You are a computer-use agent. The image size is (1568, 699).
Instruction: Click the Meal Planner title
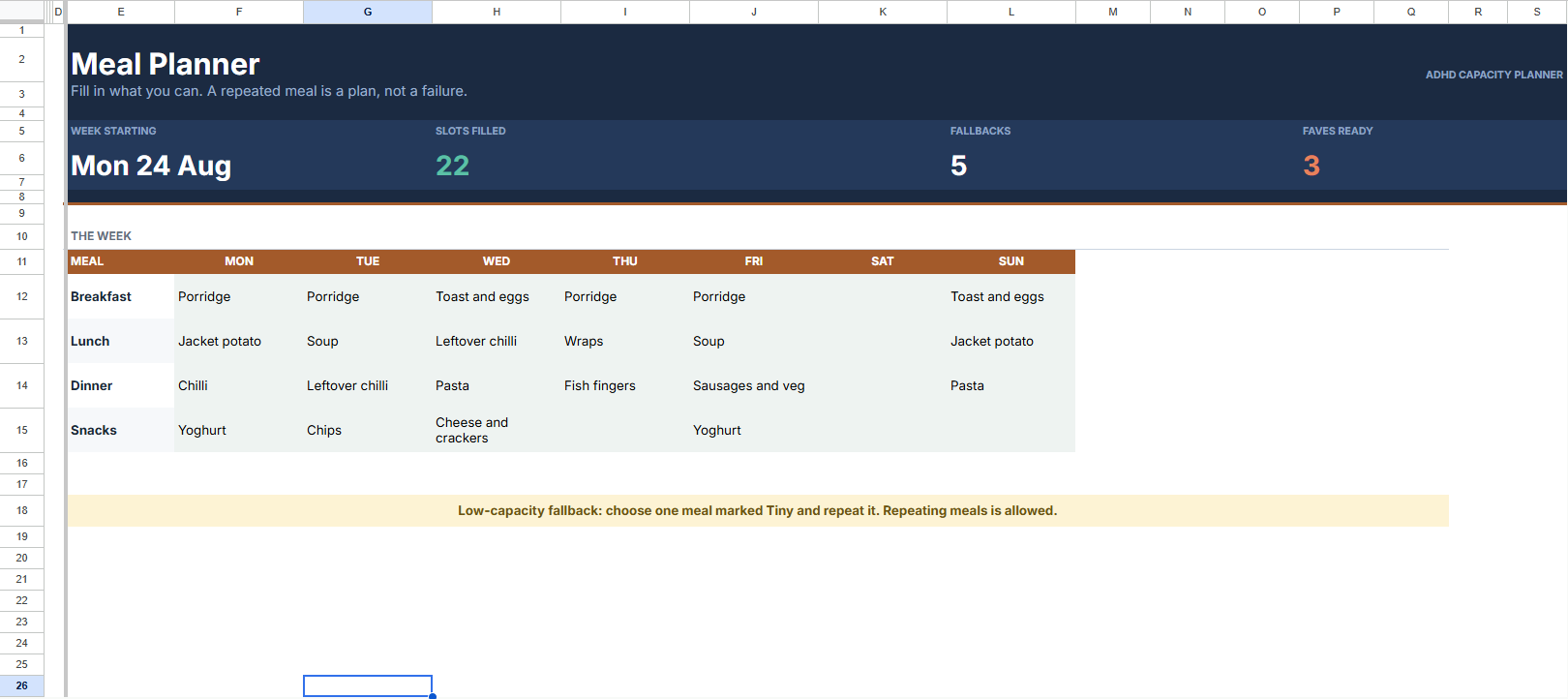pyautogui.click(x=166, y=64)
